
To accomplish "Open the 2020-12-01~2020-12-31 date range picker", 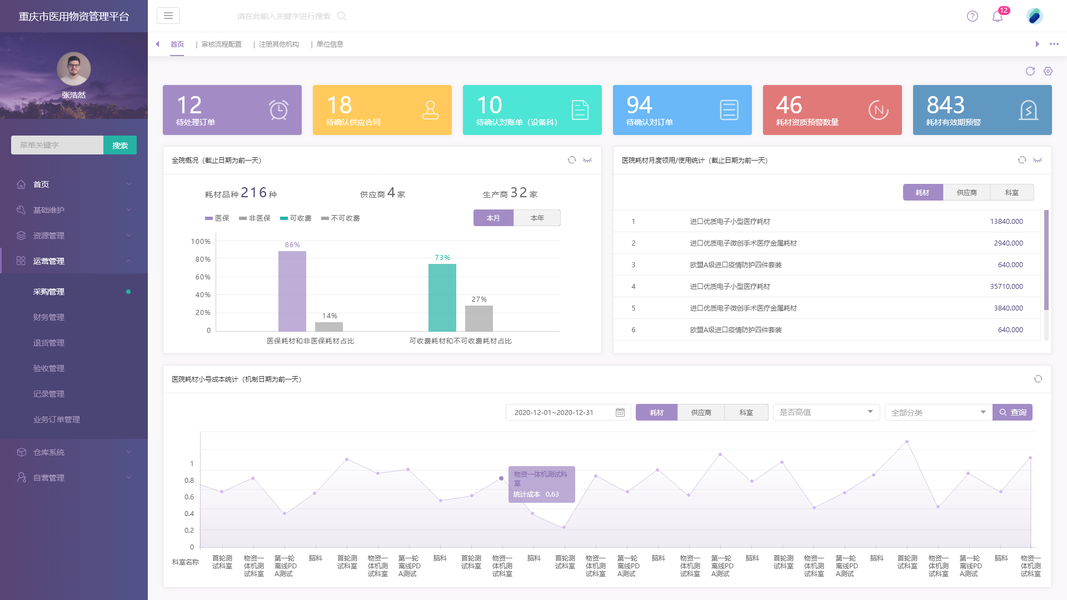I will pos(566,412).
